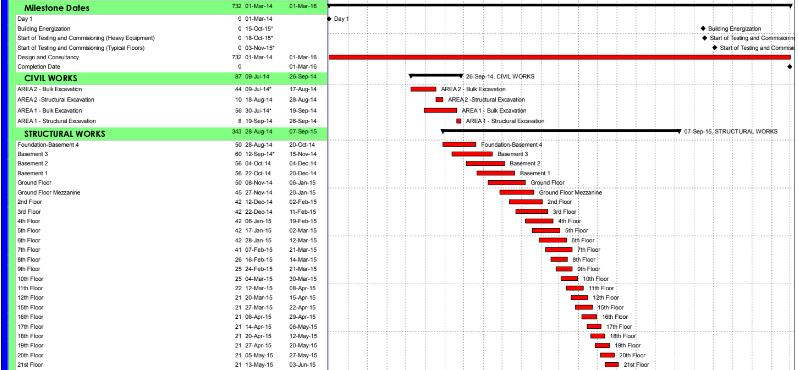
Task: Click the AREA 1 - Structural Excavation row
Action: pyautogui.click(x=171, y=121)
